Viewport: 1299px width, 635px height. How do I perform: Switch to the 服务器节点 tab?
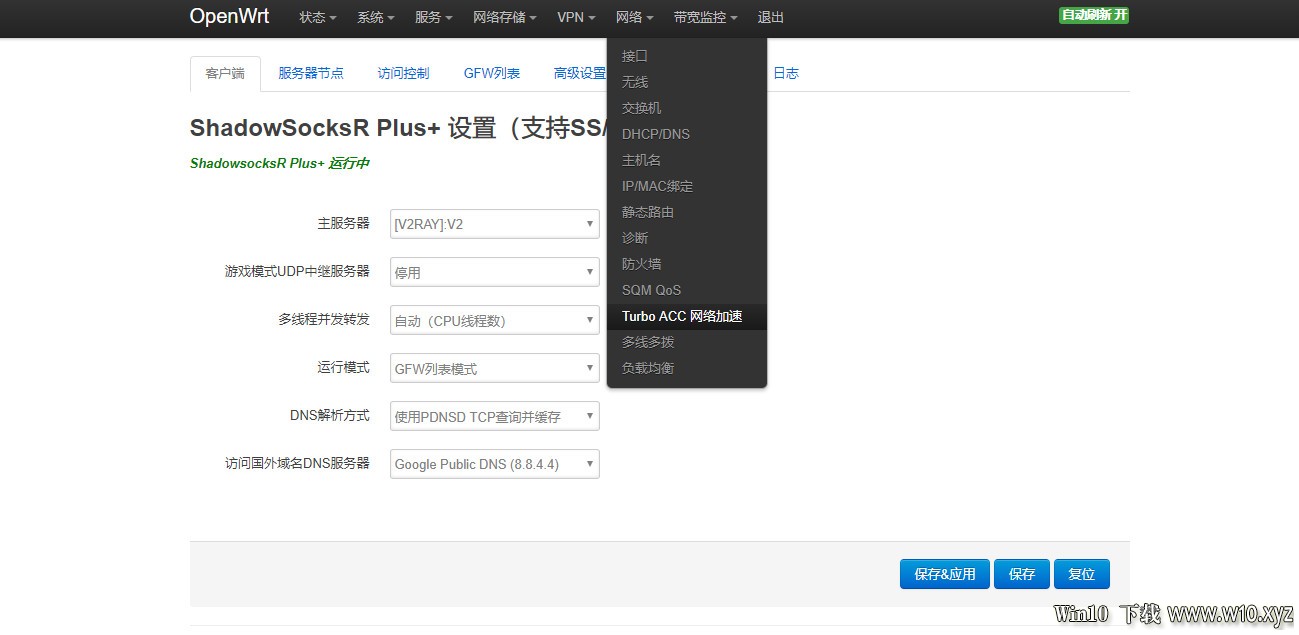point(311,73)
